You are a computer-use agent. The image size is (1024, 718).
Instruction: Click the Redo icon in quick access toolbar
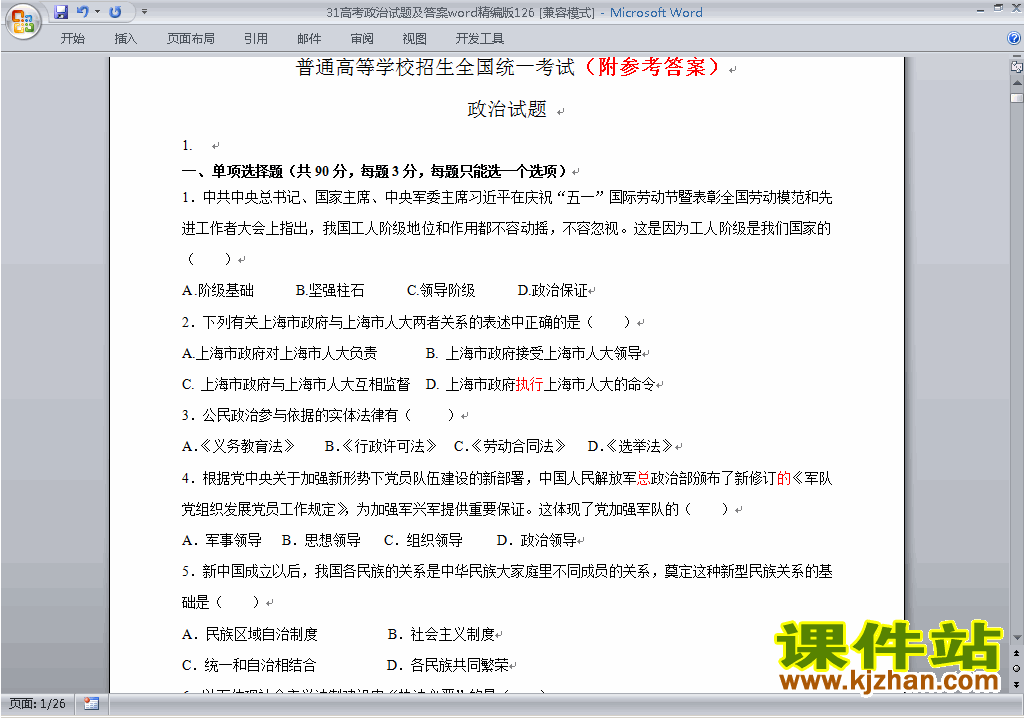pyautogui.click(x=116, y=12)
